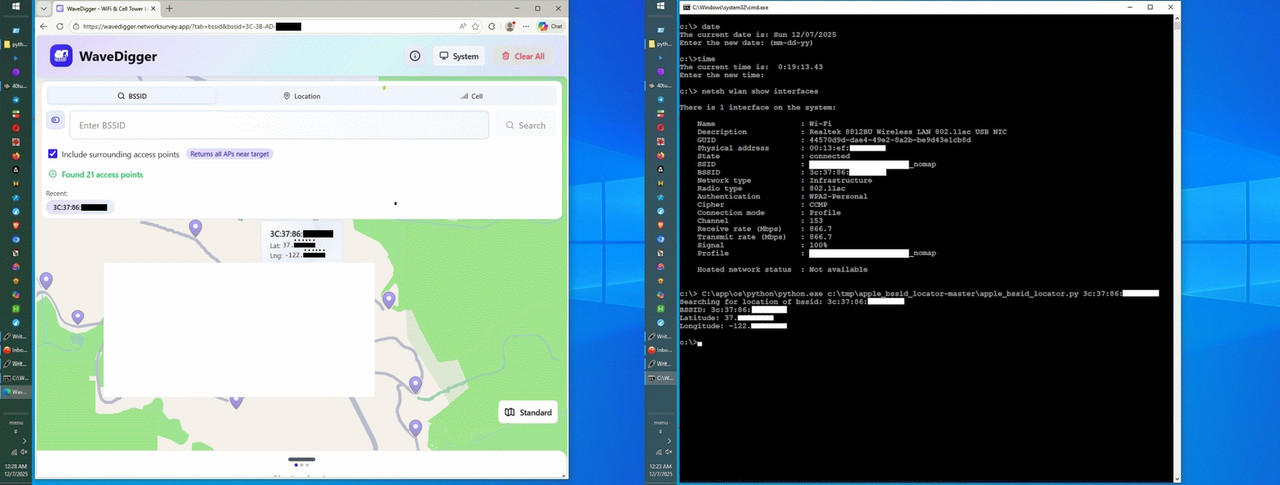Click the Search button
The height and width of the screenshot is (485, 1280).
[x=525, y=125]
